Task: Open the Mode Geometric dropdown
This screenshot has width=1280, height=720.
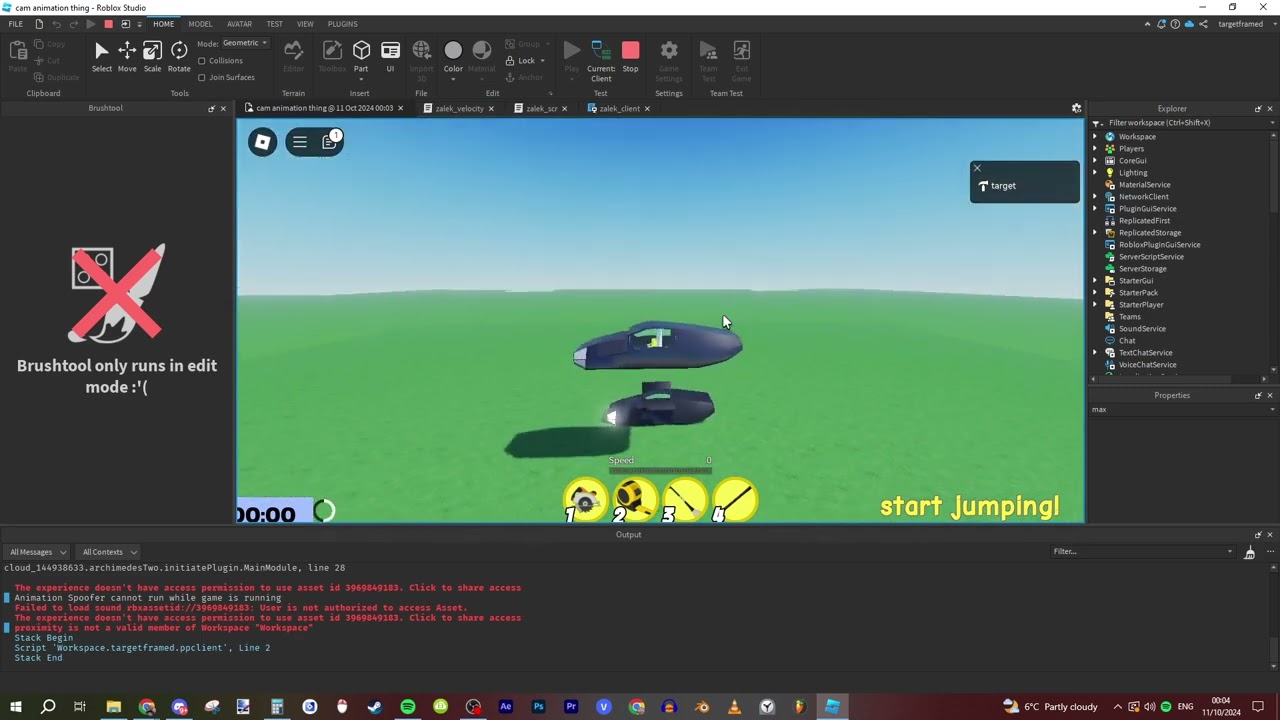Action: tap(245, 43)
